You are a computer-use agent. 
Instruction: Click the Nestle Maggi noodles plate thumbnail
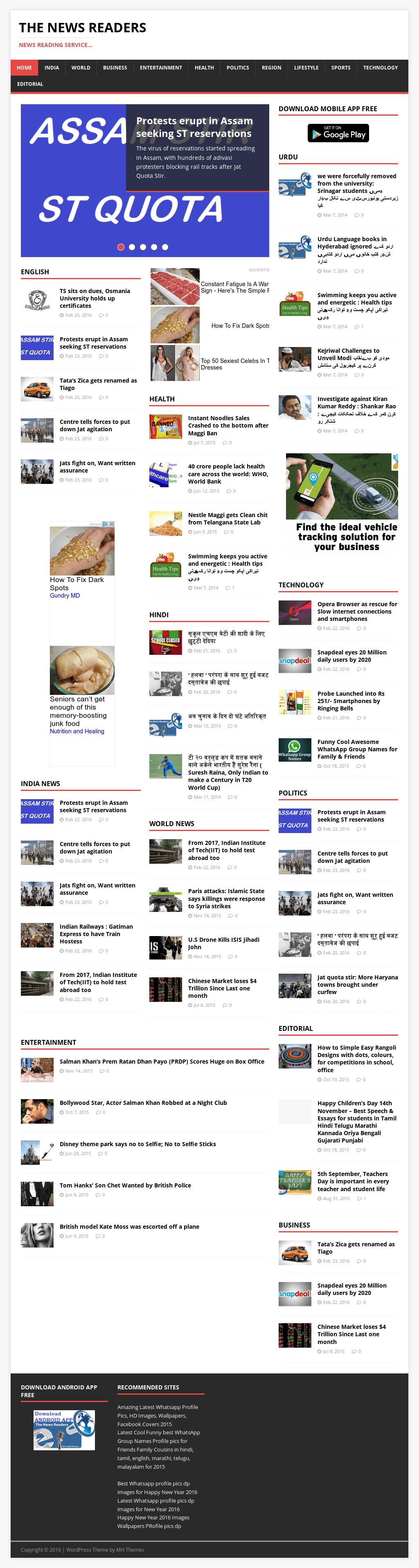pos(166,524)
